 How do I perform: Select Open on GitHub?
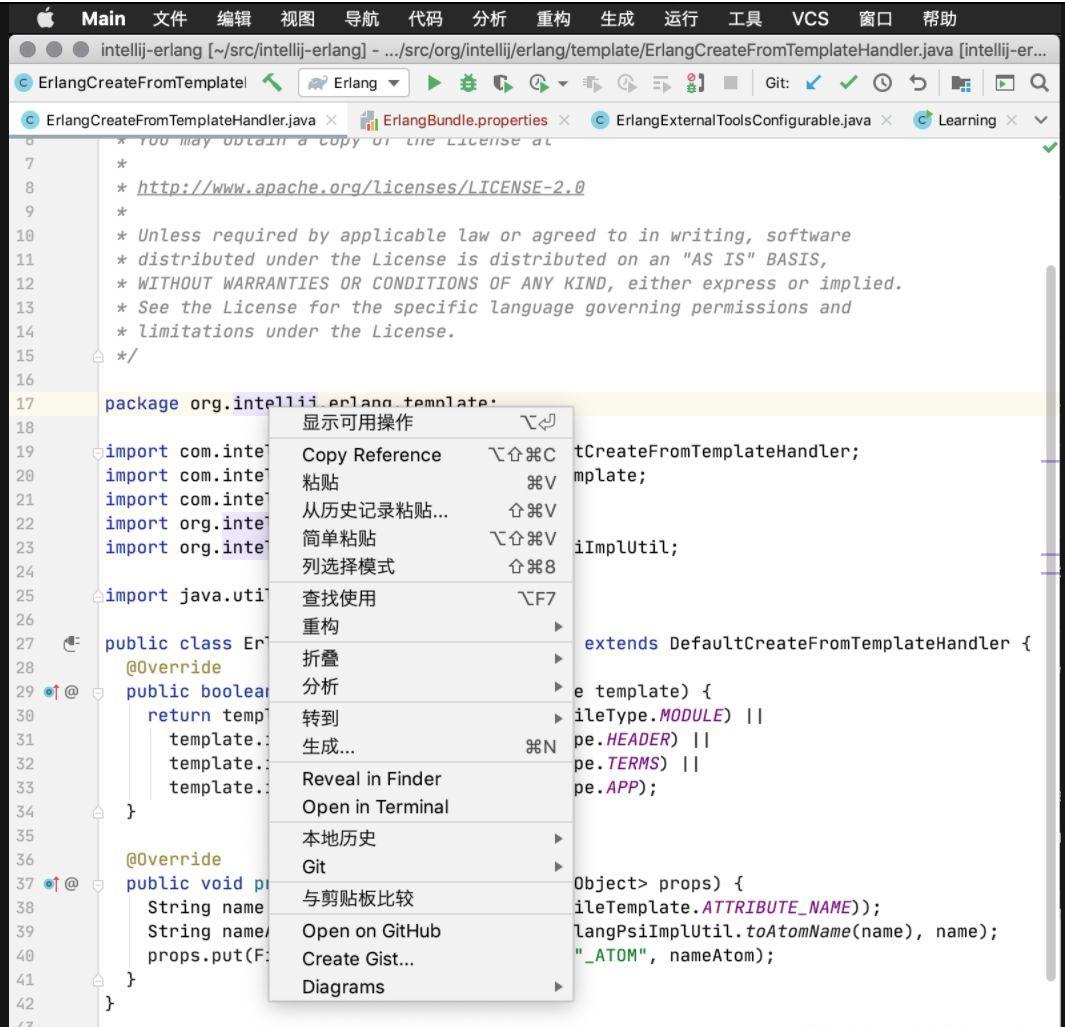click(421, 931)
